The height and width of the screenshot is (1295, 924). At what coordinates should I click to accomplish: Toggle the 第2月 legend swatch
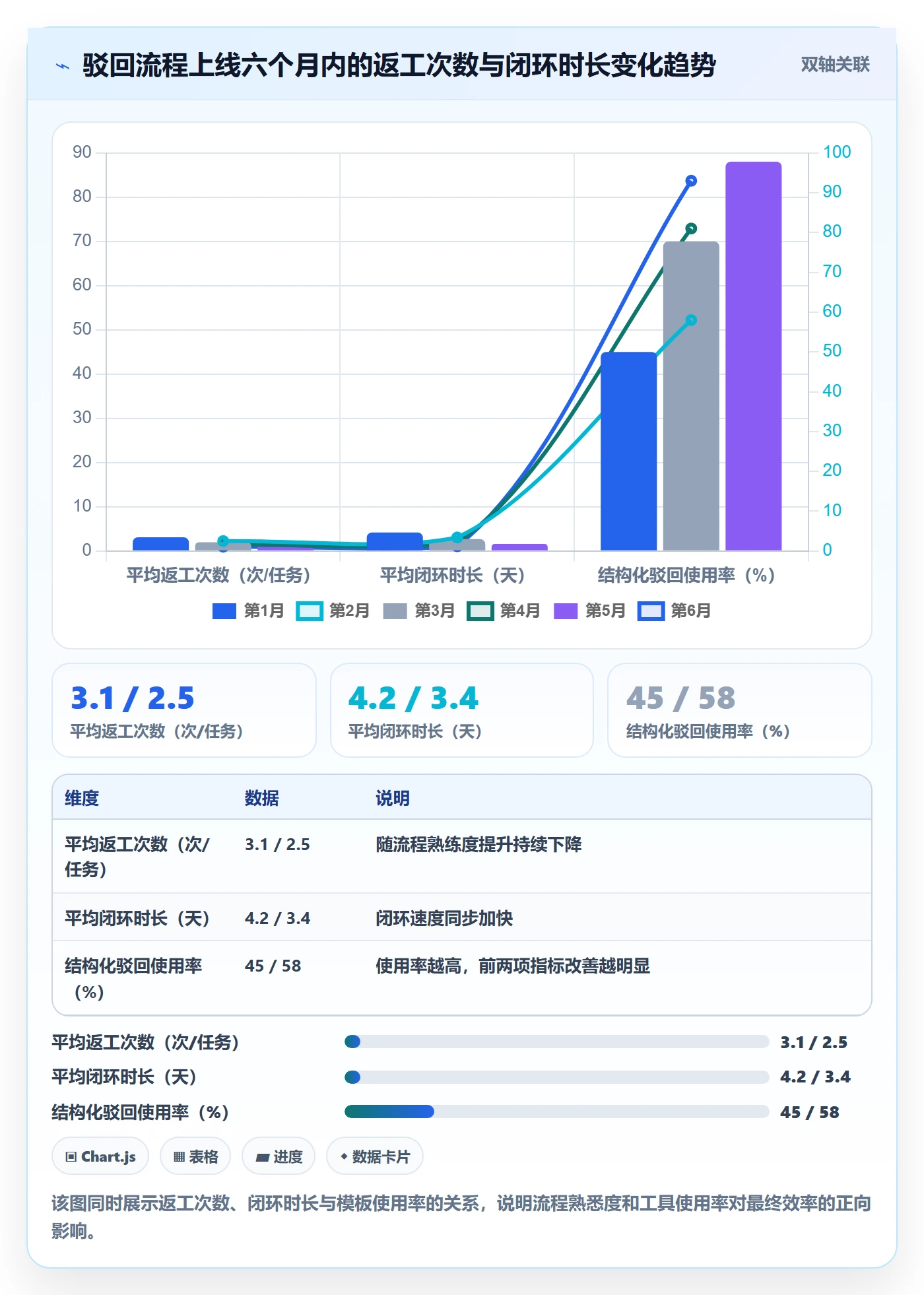point(310,611)
